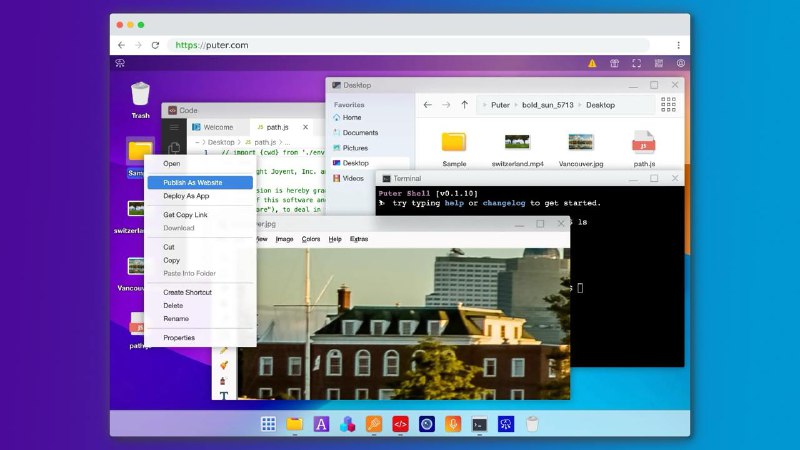Switch to the Welcome tab in Code
This screenshot has width=800, height=450.
218,128
